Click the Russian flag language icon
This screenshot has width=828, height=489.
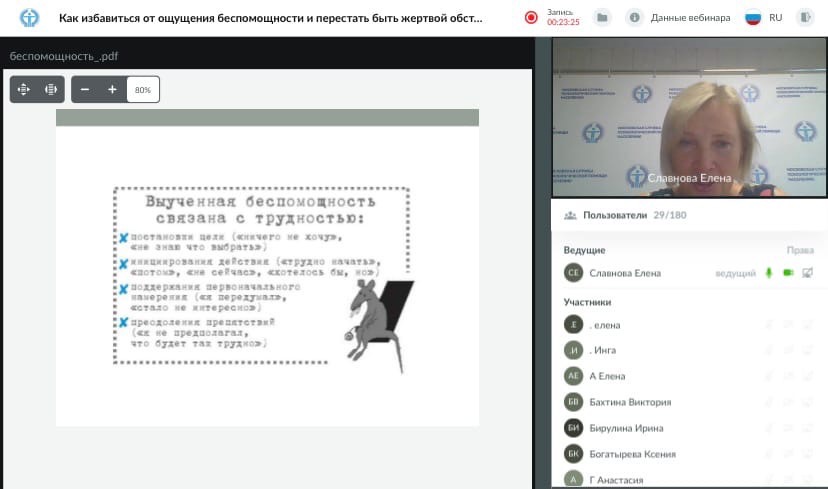[753, 17]
